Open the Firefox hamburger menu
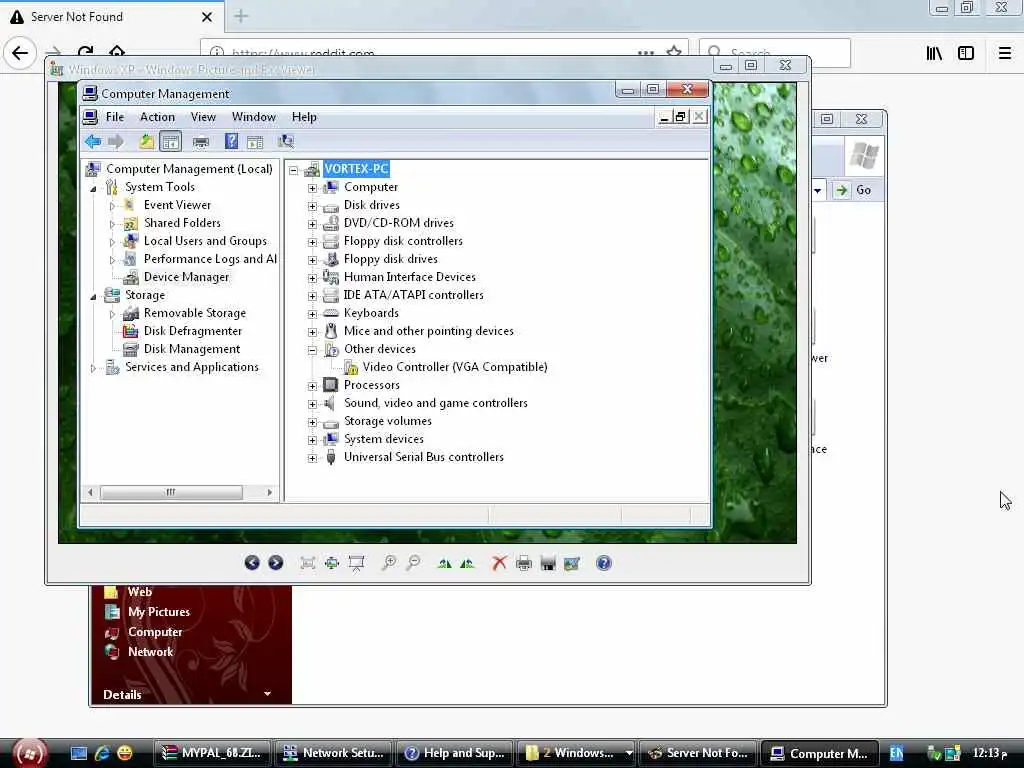 [x=1005, y=54]
